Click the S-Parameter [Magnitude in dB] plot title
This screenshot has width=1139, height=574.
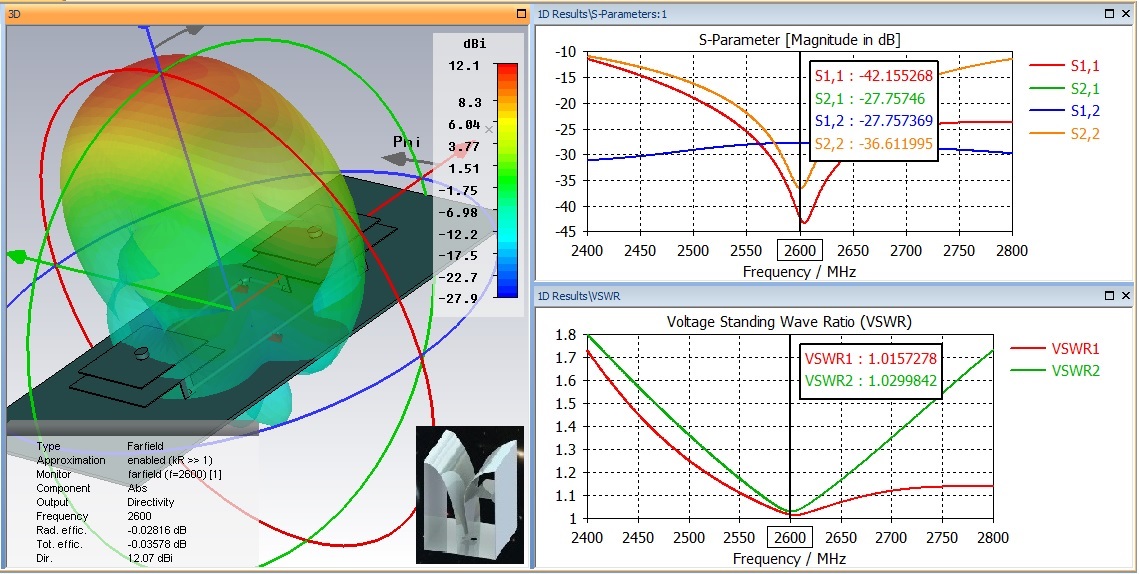[x=799, y=41]
